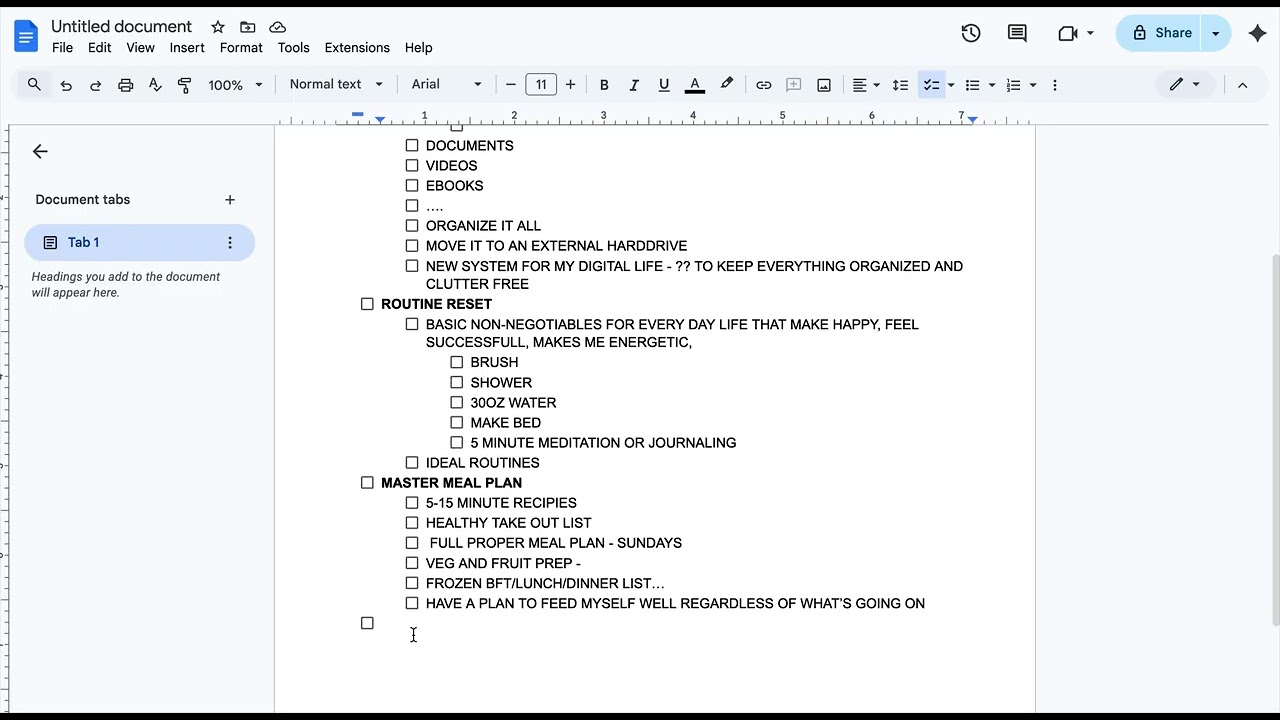The width and height of the screenshot is (1280, 720).
Task: Apply bold formatting
Action: [604, 85]
